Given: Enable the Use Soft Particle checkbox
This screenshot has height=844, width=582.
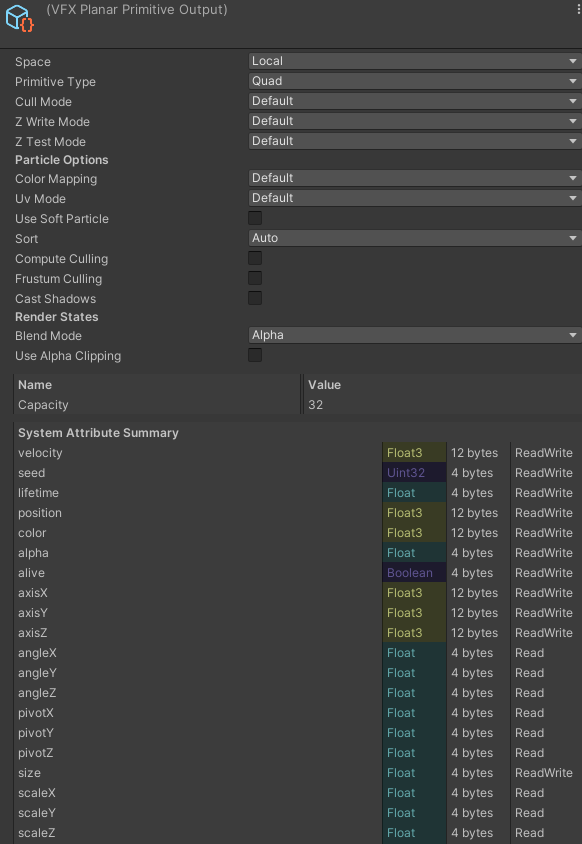Looking at the screenshot, I should [255, 218].
